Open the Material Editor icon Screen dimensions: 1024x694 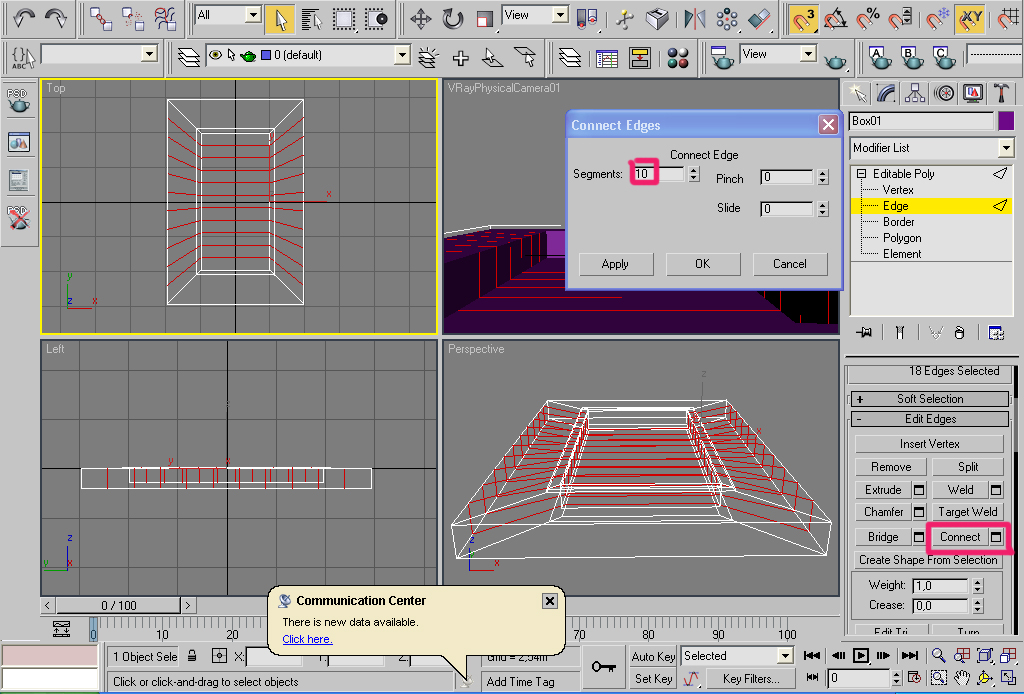(x=678, y=58)
